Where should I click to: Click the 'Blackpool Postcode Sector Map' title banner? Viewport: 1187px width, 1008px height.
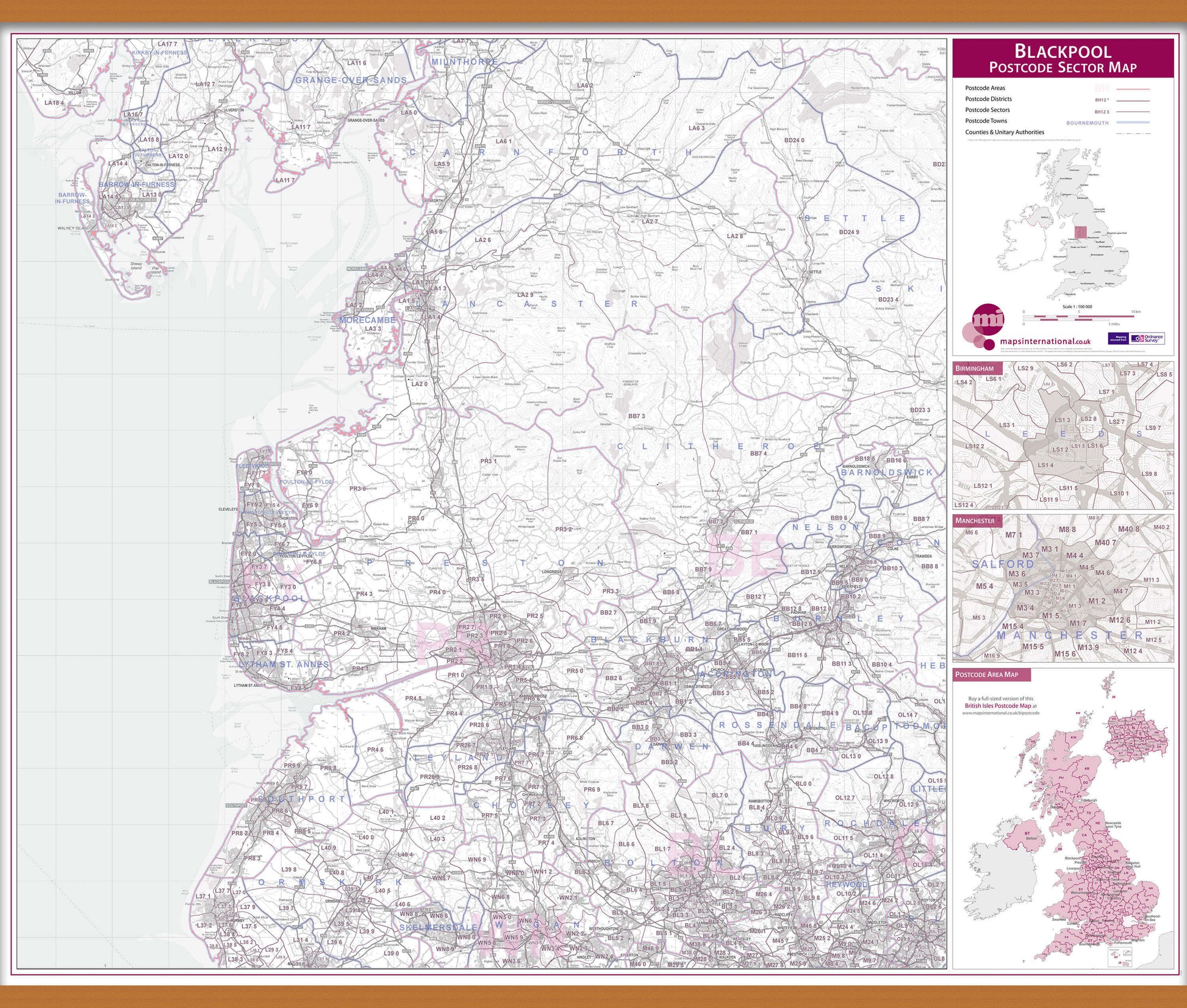pyautogui.click(x=1063, y=59)
